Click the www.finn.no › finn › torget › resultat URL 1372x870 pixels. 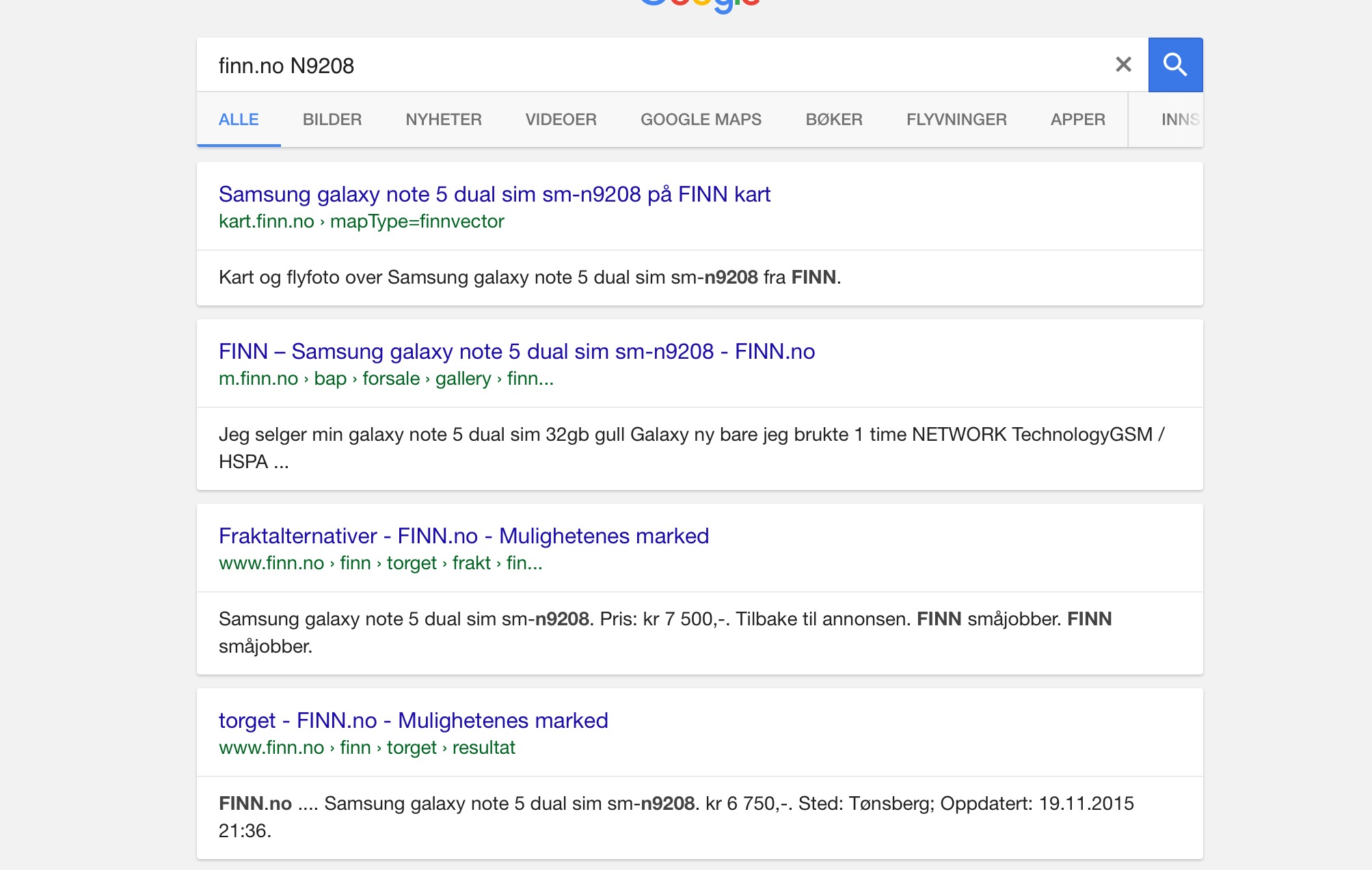(x=367, y=748)
